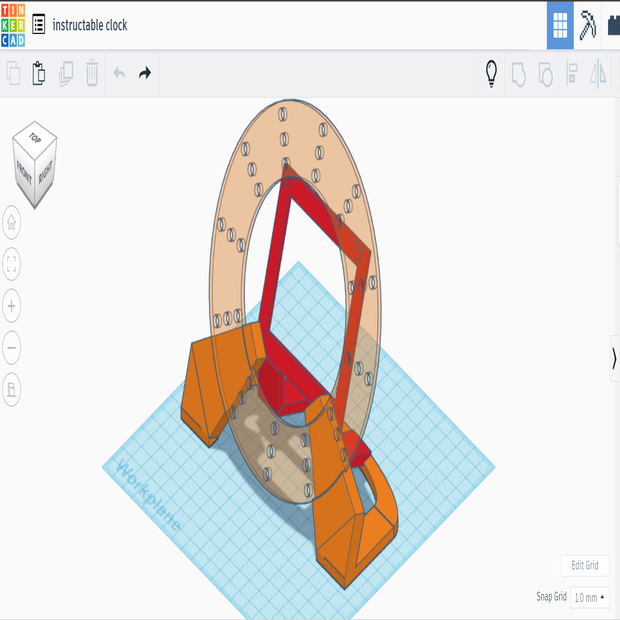620x620 pixels.
Task: Click the copy icon in the toolbar
Action: click(13, 73)
